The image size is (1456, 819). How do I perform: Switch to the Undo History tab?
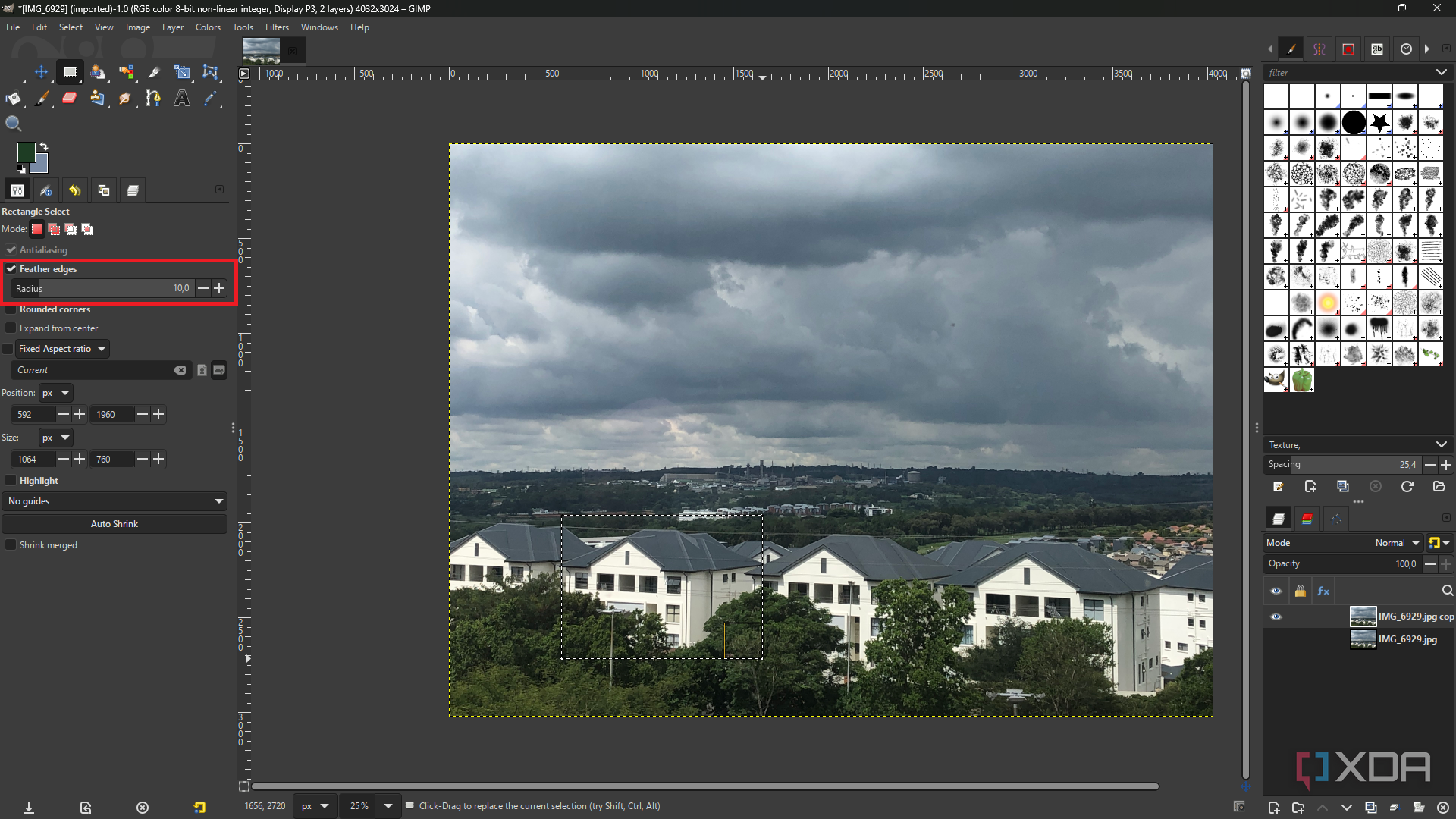pos(75,190)
